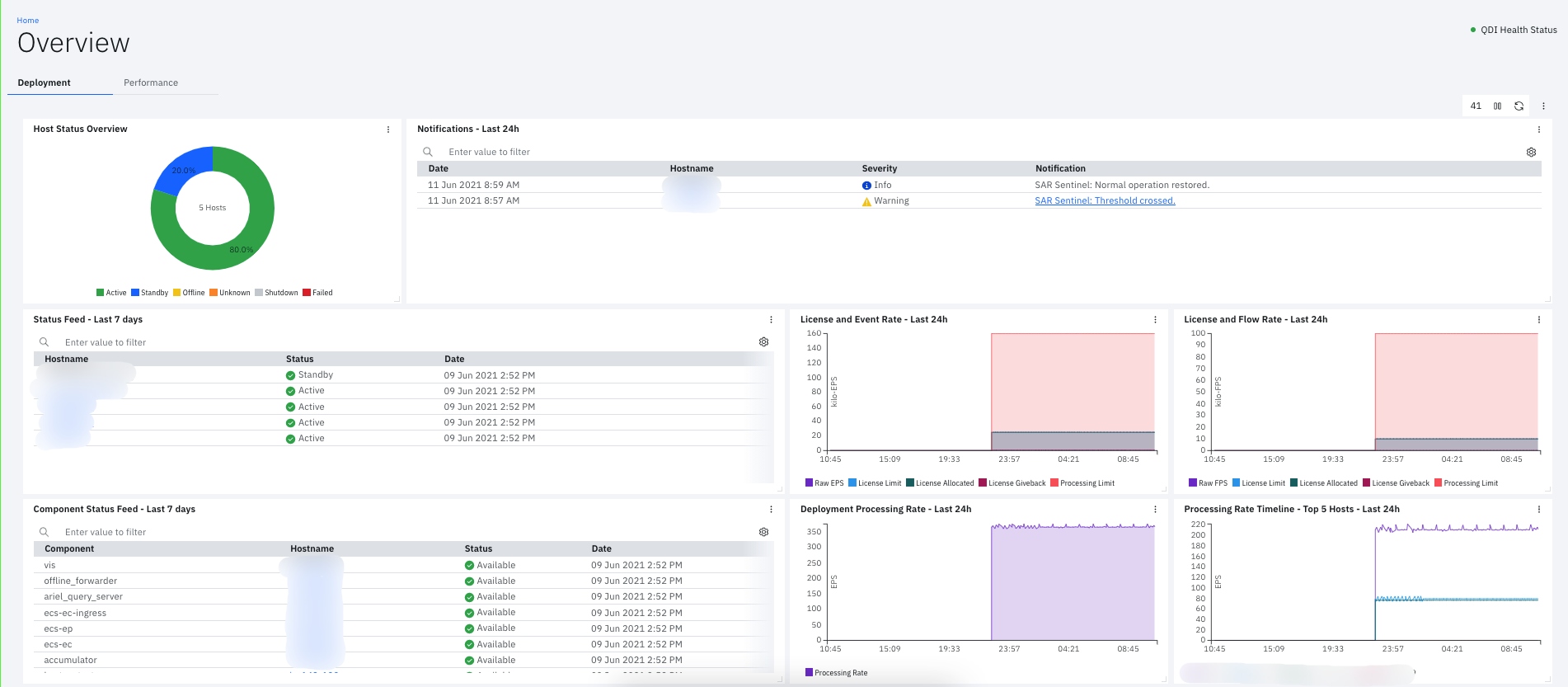
Task: Sort Component Status Feed by Date column
Action: point(601,548)
